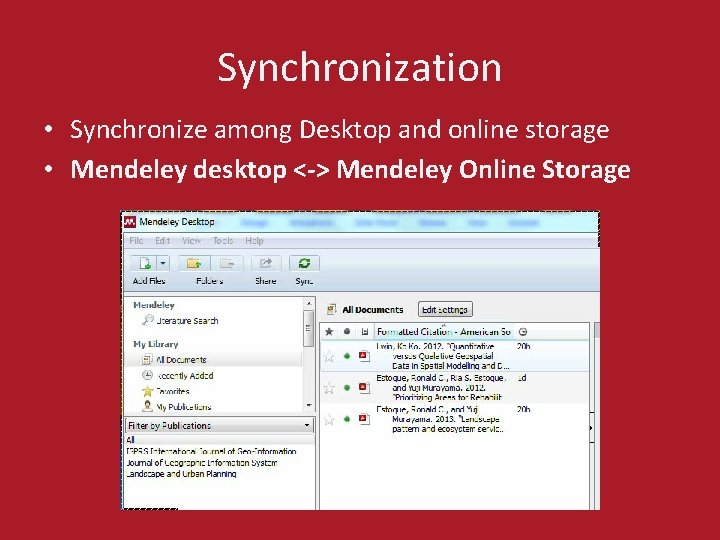Click the create Folders icon
This screenshot has height=540, width=720.
pos(194,263)
